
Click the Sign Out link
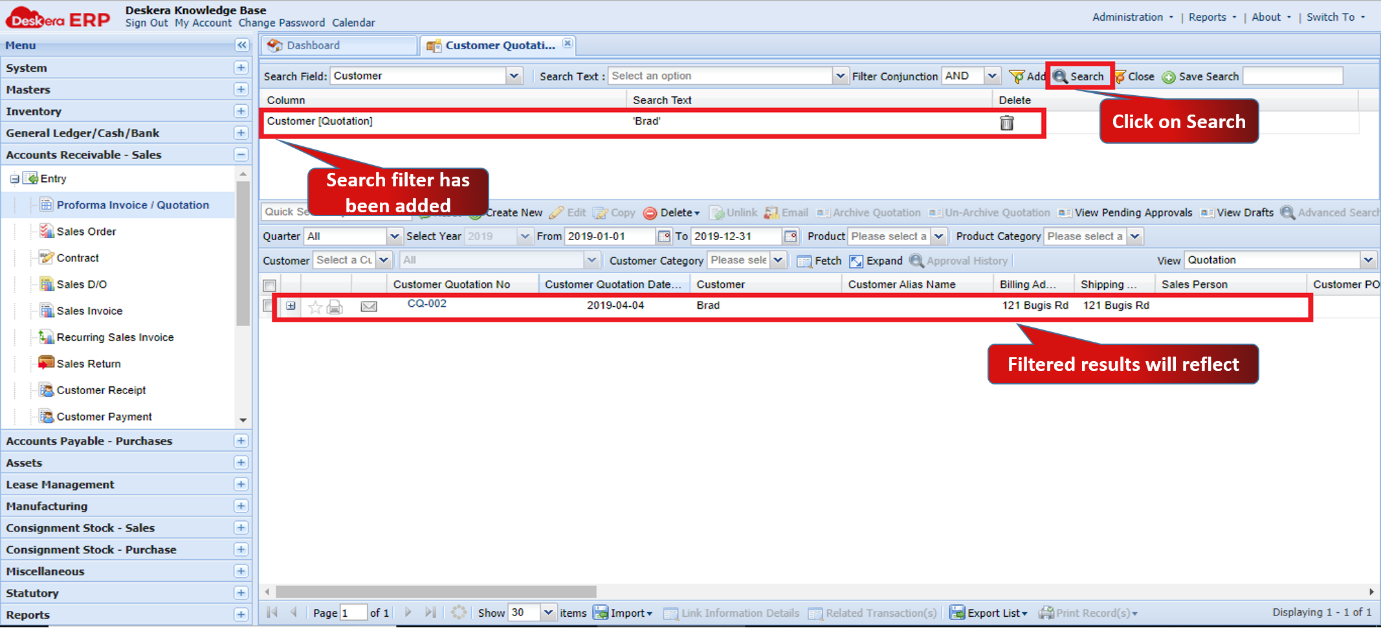[146, 23]
